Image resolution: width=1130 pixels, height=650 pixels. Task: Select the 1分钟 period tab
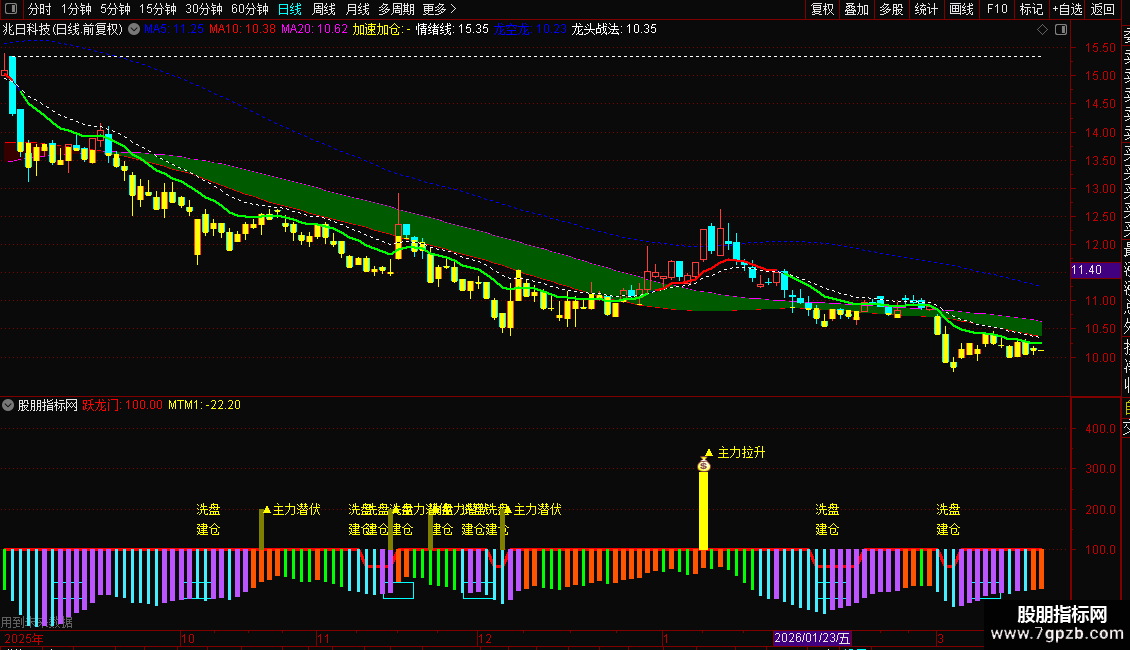76,9
